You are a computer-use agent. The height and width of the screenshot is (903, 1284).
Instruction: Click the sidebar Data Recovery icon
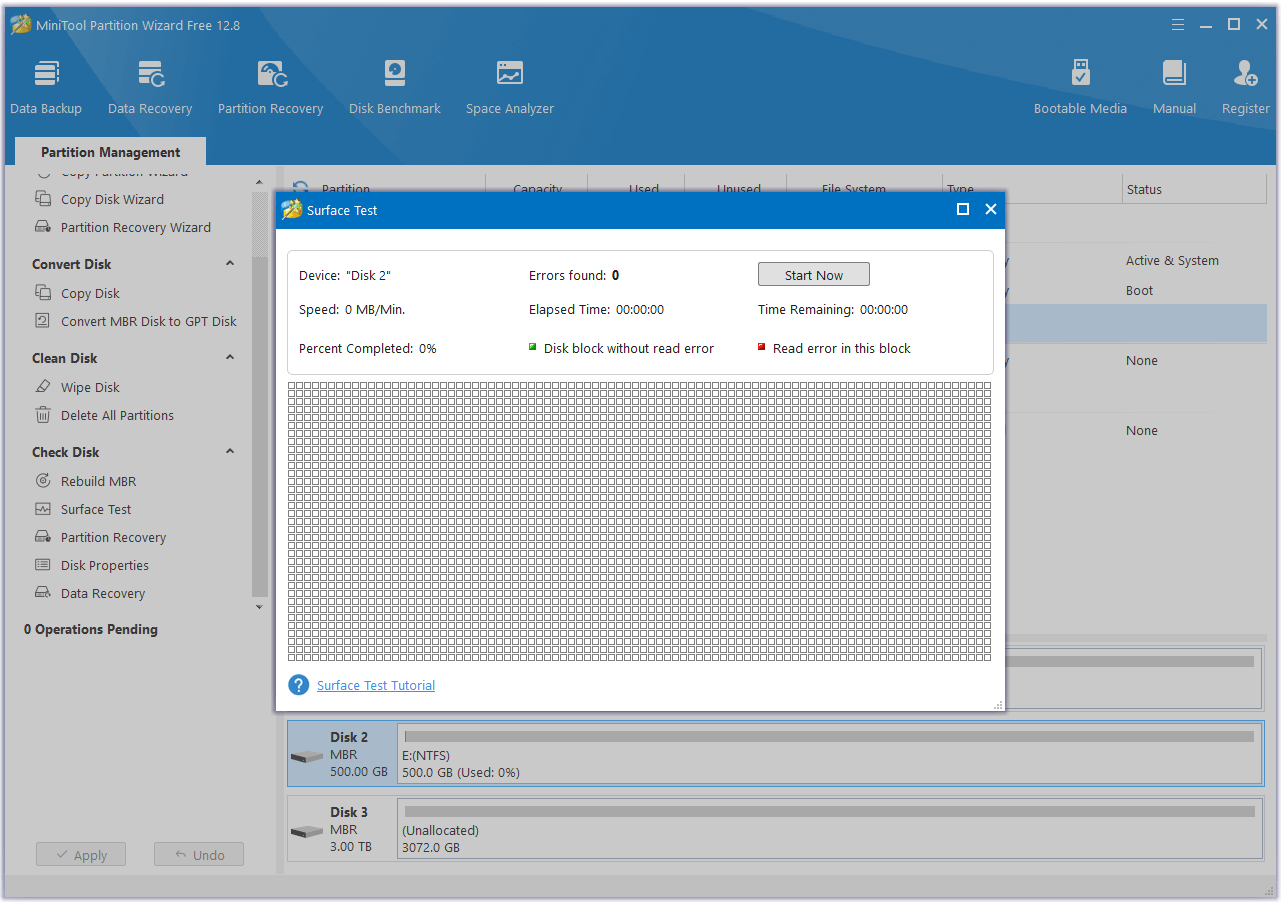[x=43, y=593]
